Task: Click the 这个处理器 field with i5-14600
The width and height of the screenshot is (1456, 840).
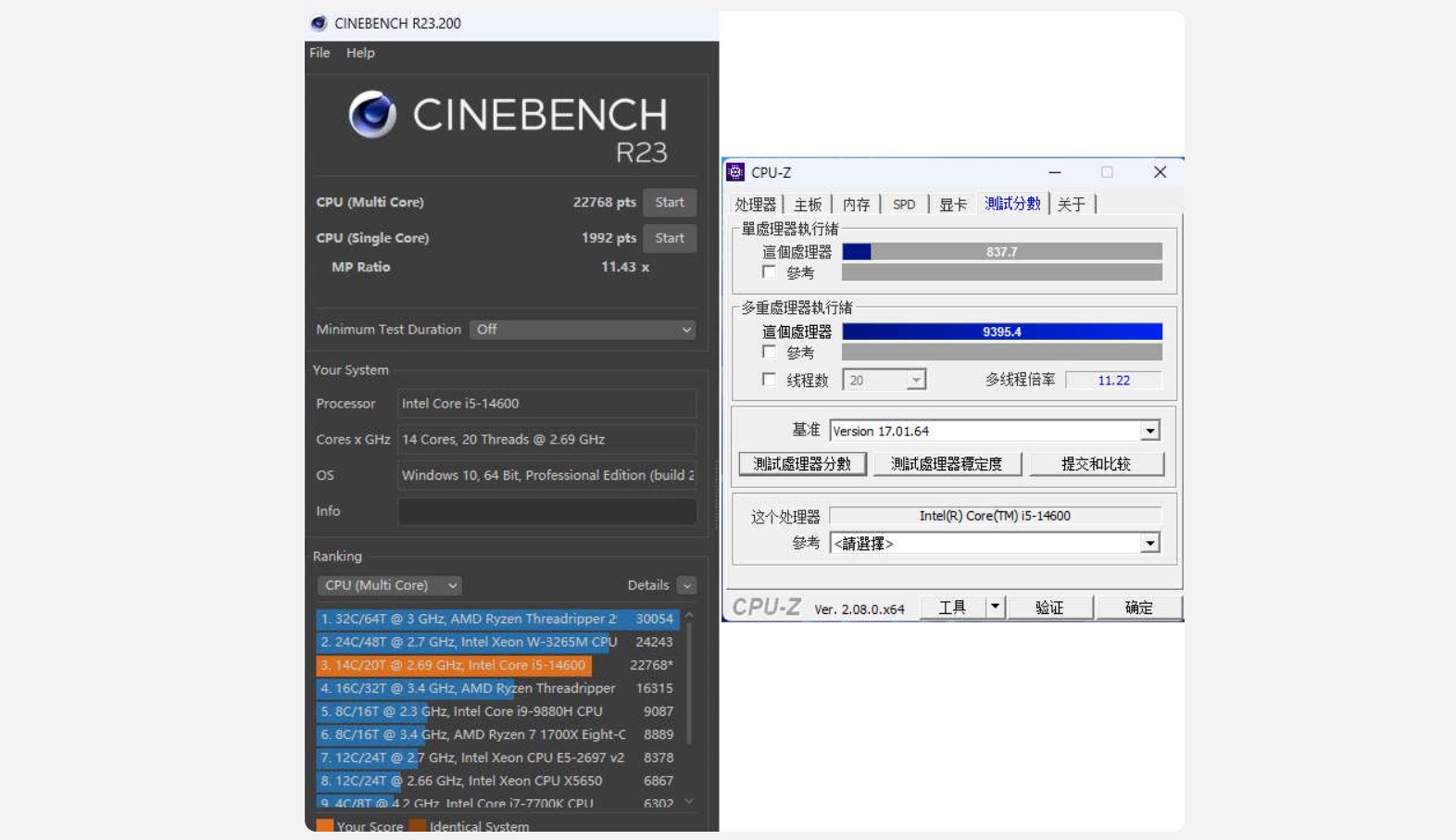Action: pyautogui.click(x=995, y=516)
